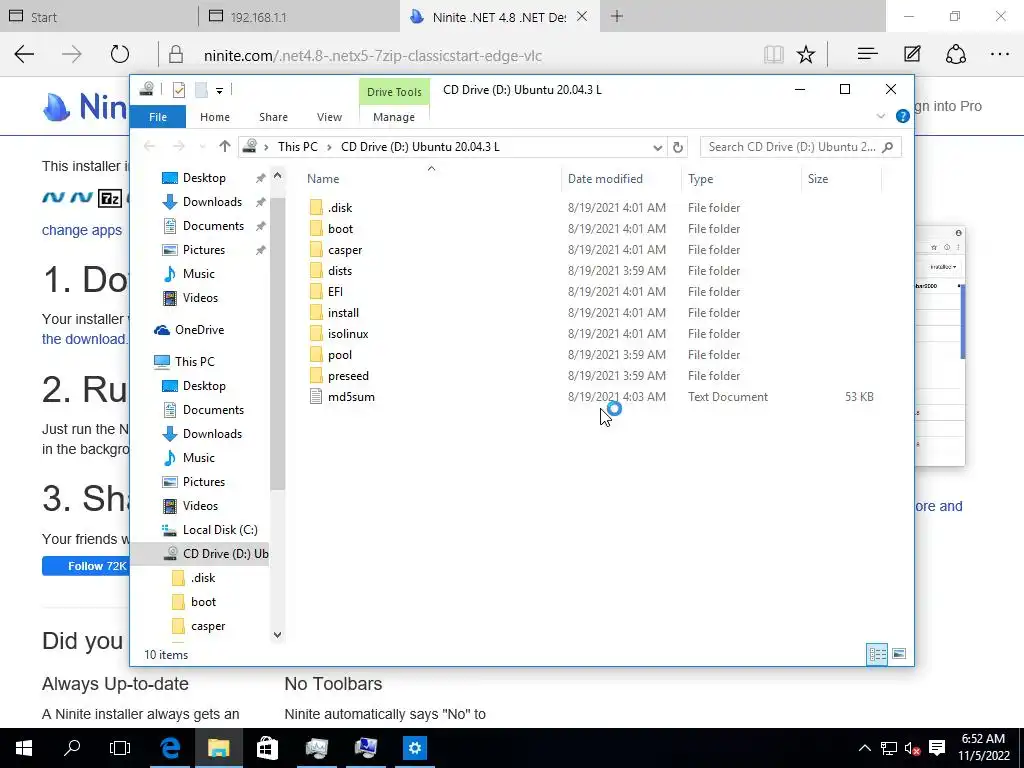Open Music under This PC
This screenshot has width=1024, height=768.
click(x=199, y=458)
